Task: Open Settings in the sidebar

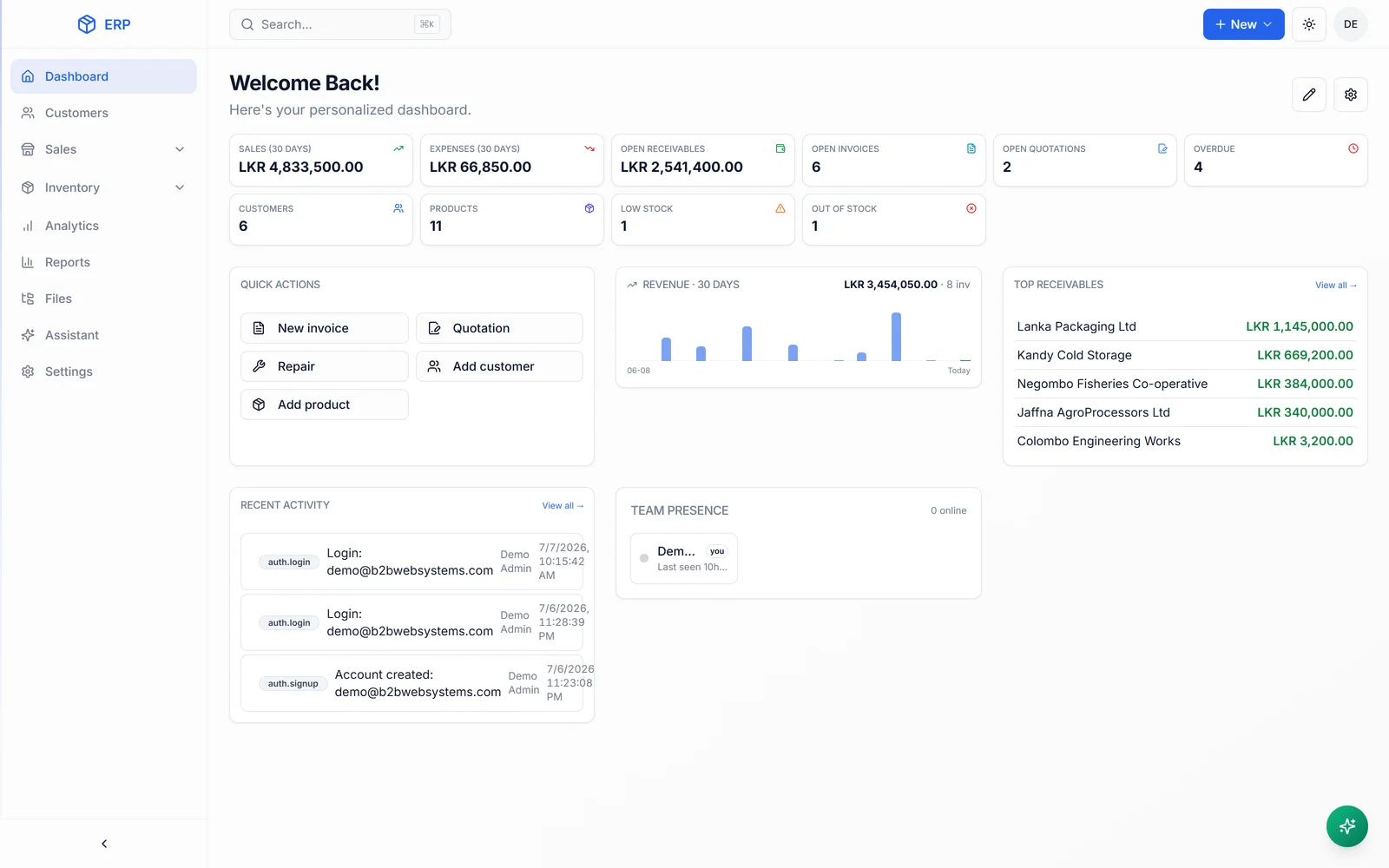Action: point(104,372)
